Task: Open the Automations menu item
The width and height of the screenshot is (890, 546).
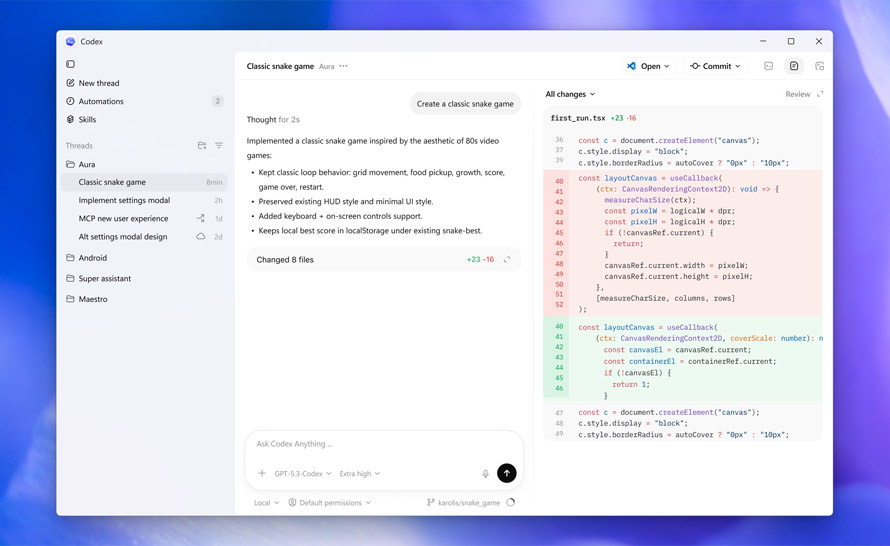Action: (x=101, y=101)
